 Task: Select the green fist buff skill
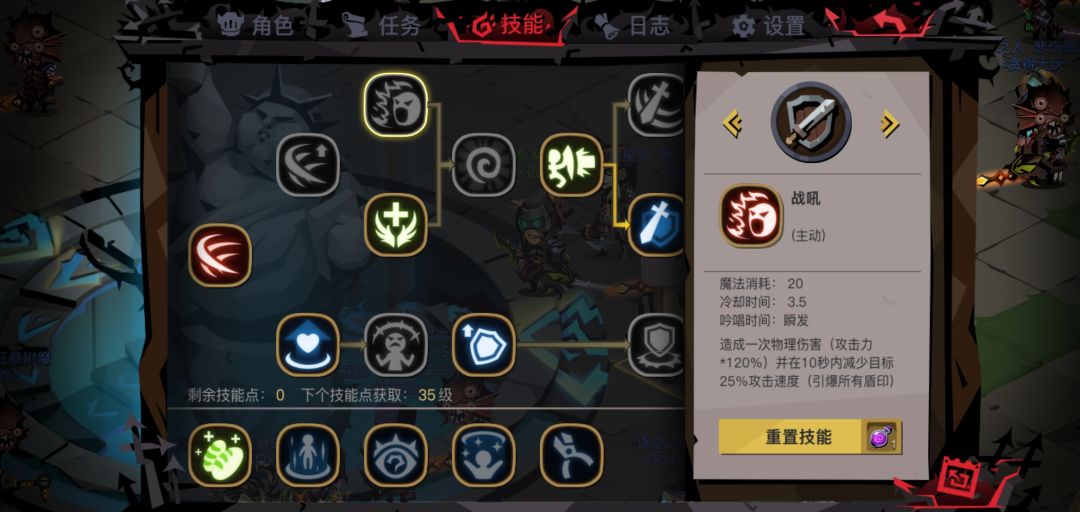(x=220, y=455)
